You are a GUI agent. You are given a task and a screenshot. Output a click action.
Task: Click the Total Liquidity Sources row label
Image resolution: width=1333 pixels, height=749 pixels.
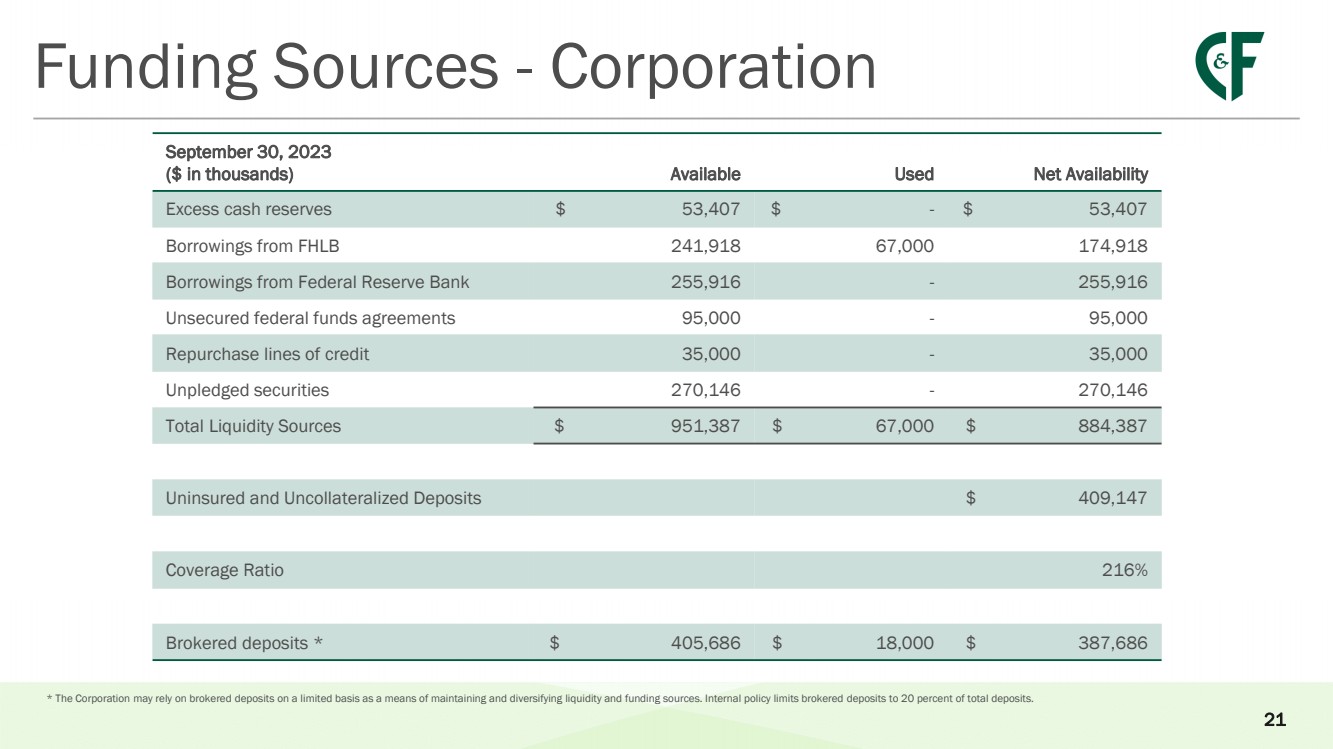(x=253, y=426)
